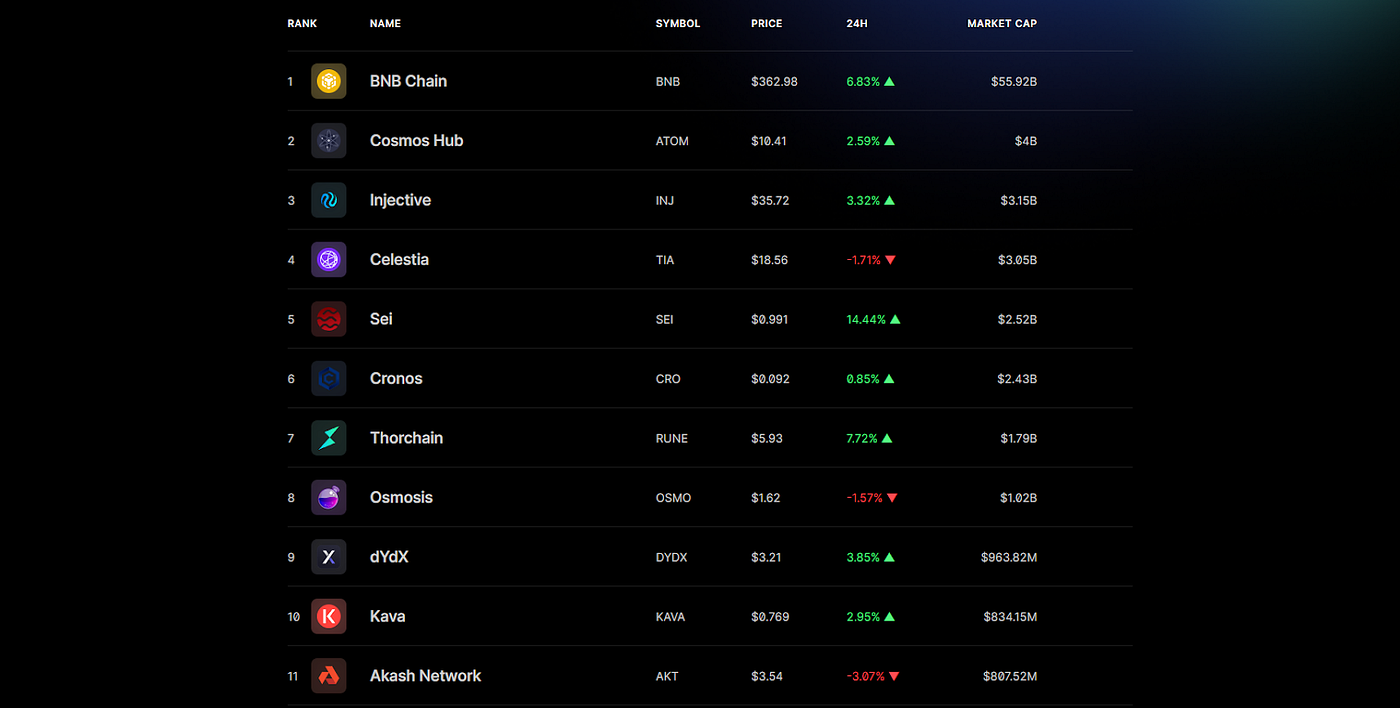Click the Injective logo icon
Viewport: 1400px width, 708px height.
(328, 200)
